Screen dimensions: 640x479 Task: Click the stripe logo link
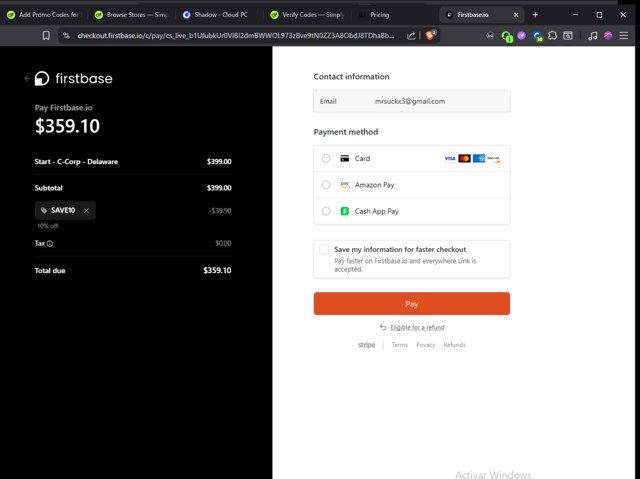click(x=367, y=345)
